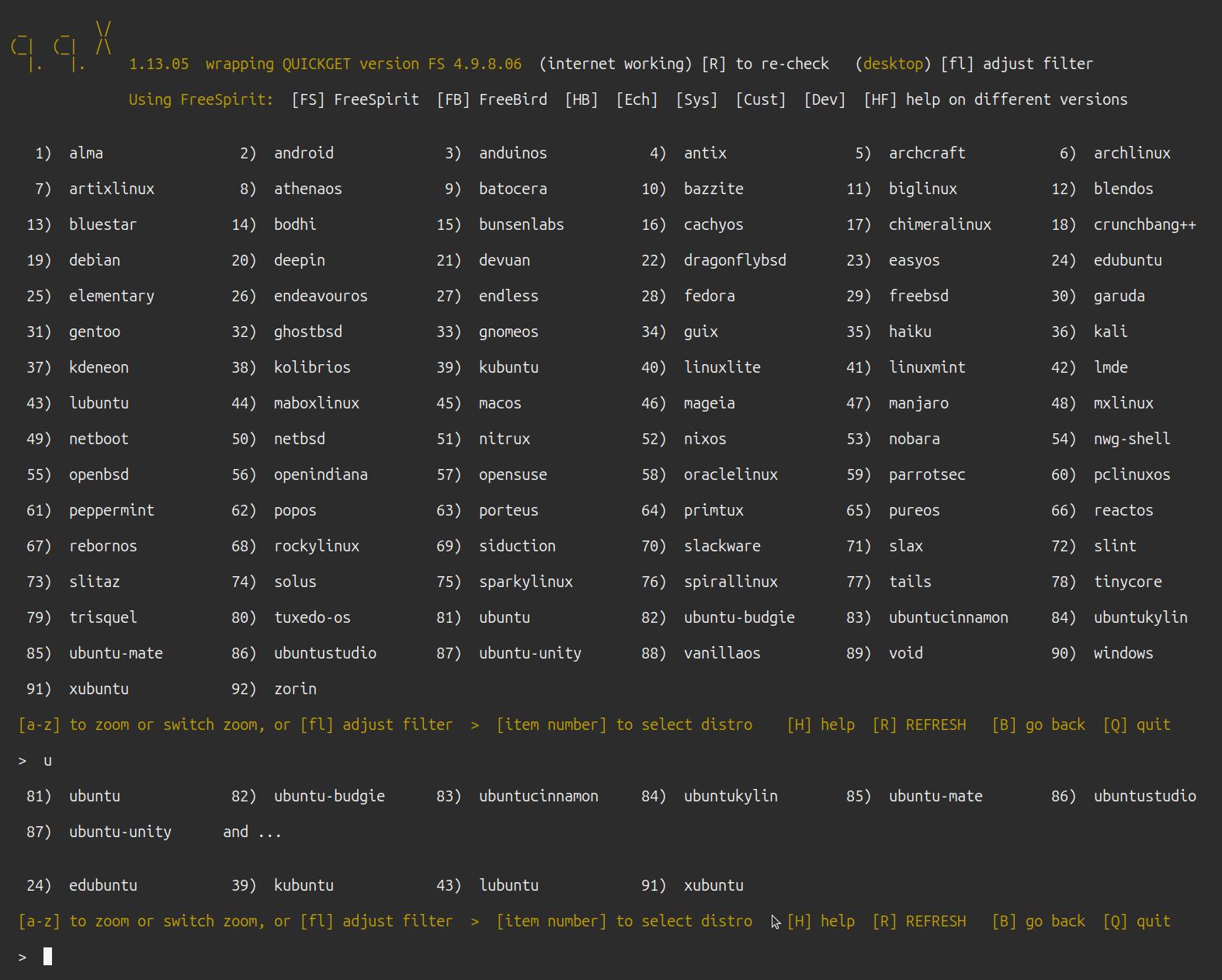Click the [Cust] version tag
This screenshot has height=980, width=1222.
click(761, 99)
